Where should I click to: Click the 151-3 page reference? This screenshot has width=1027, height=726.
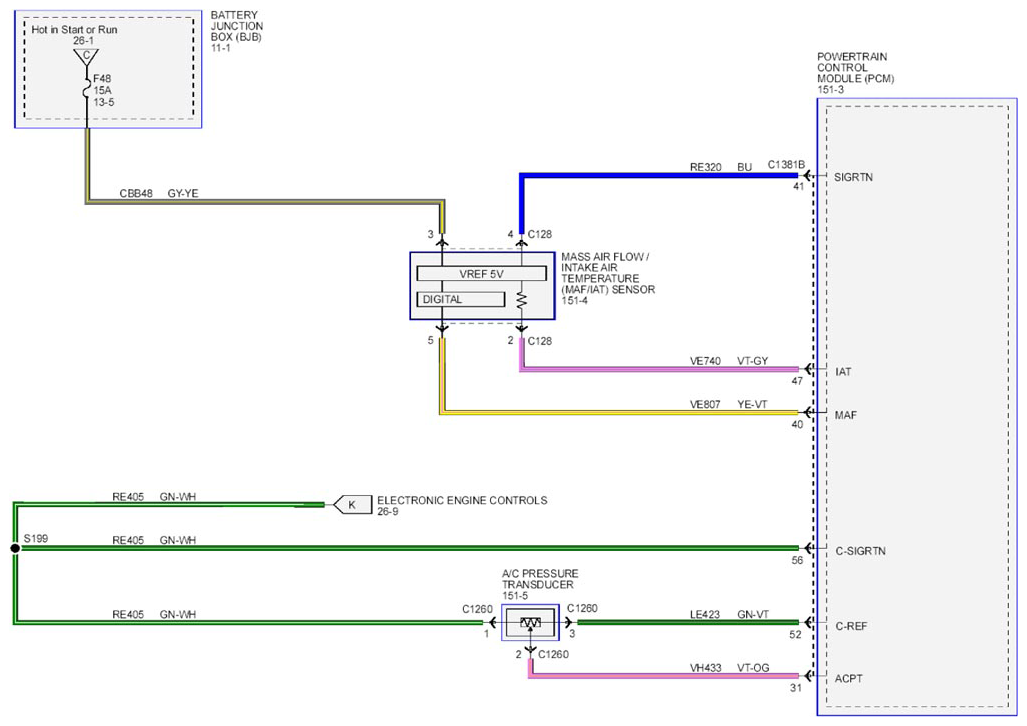point(831,89)
